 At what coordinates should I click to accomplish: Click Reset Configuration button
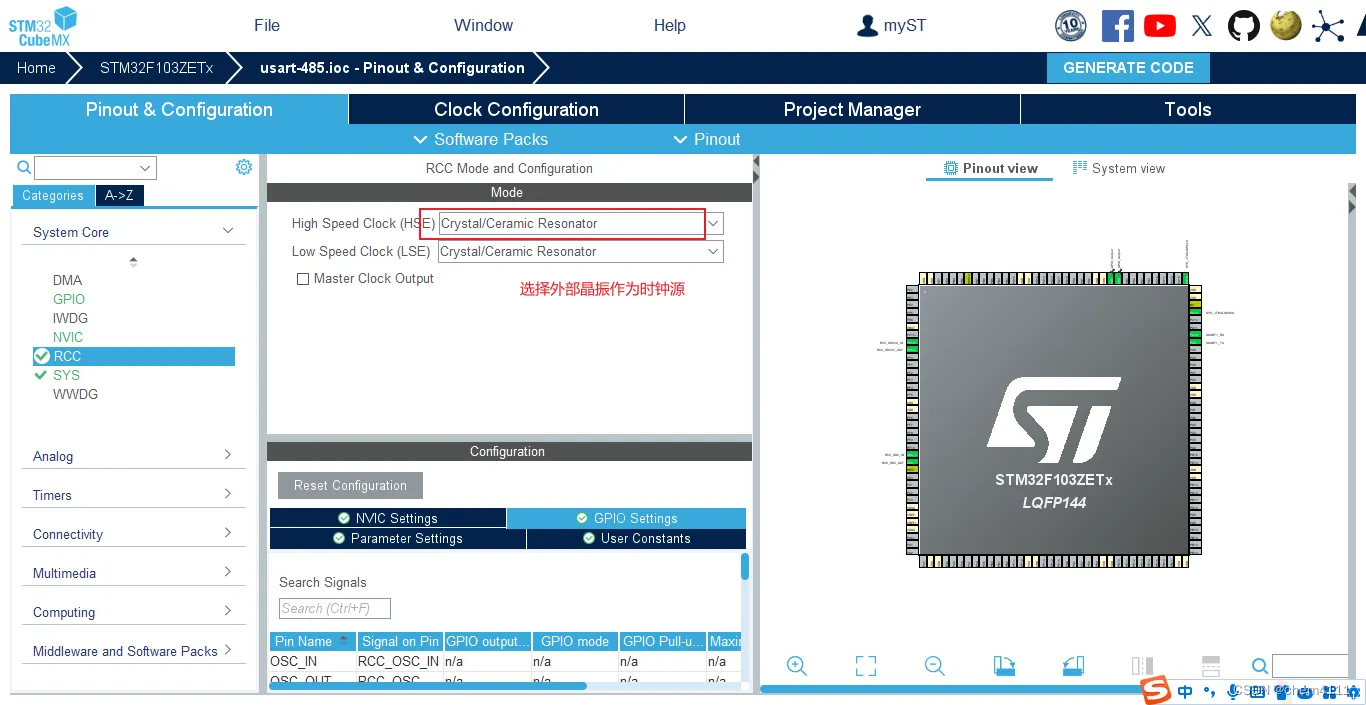[x=350, y=485]
